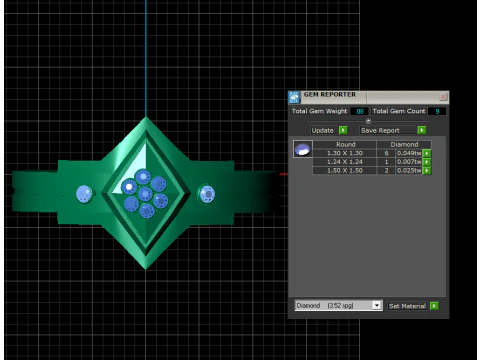
Task: Close the Gem Reporter panel
Action: point(443,97)
